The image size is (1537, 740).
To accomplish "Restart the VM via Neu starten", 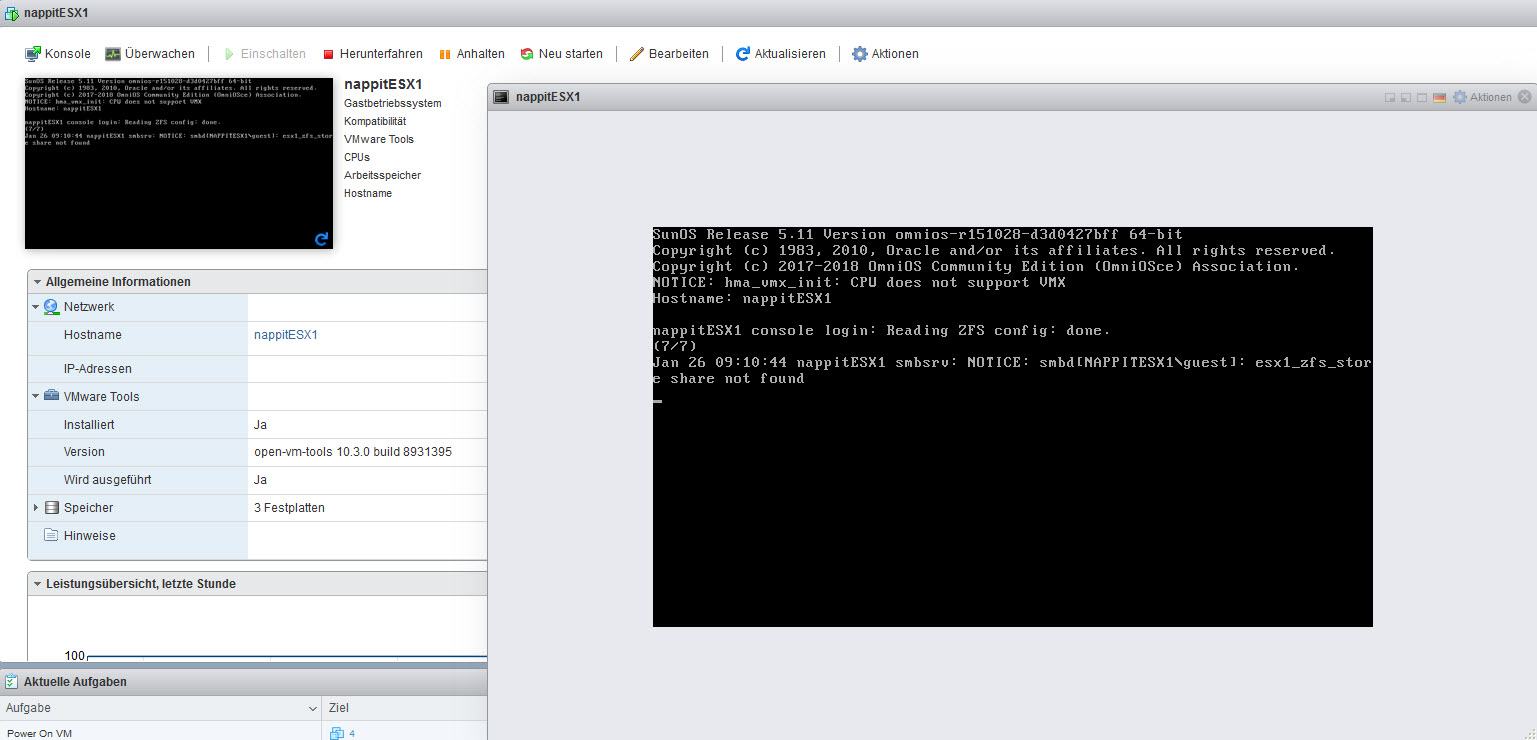I will (x=561, y=54).
